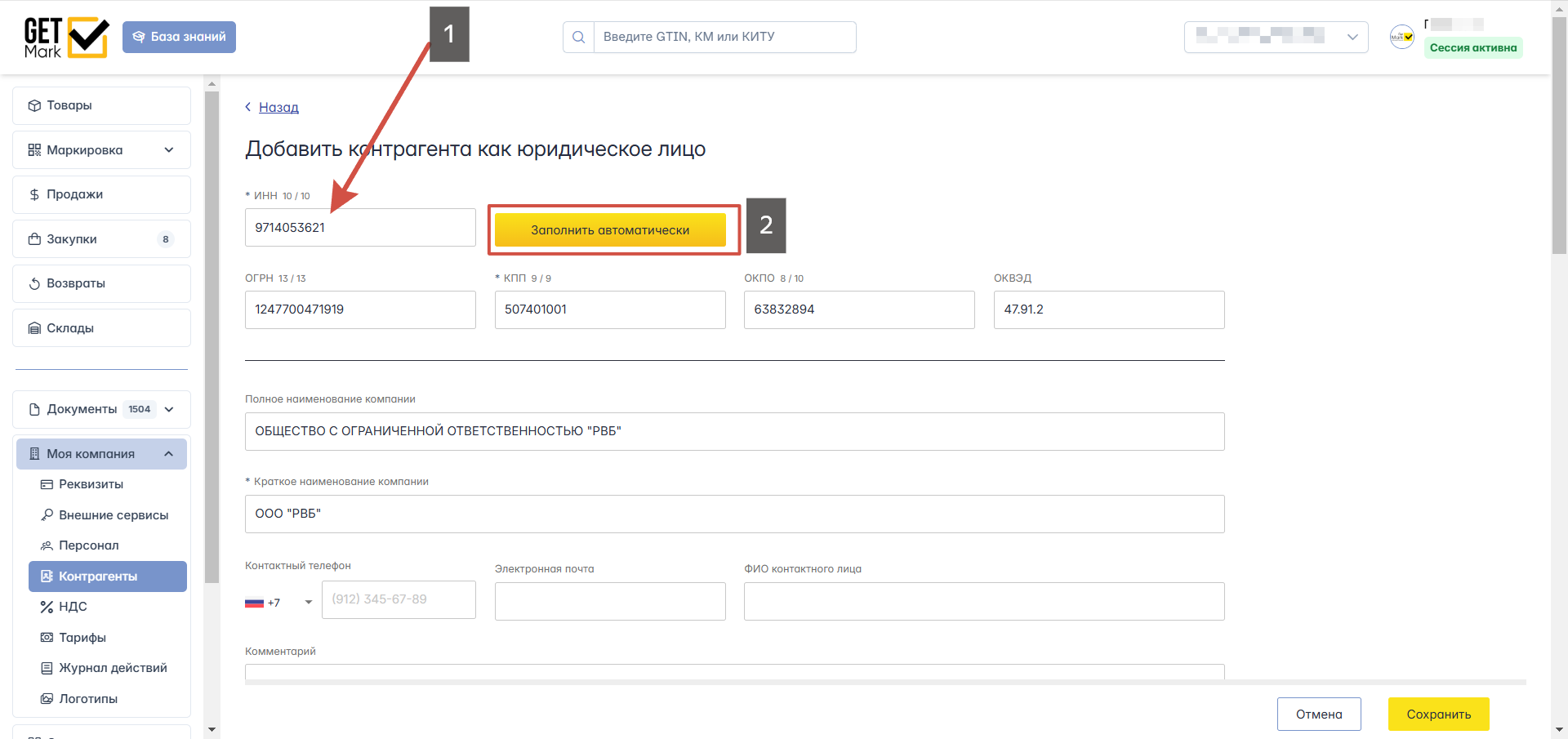Click the Краткое наименование компании field
1568x739 pixels.
735,514
